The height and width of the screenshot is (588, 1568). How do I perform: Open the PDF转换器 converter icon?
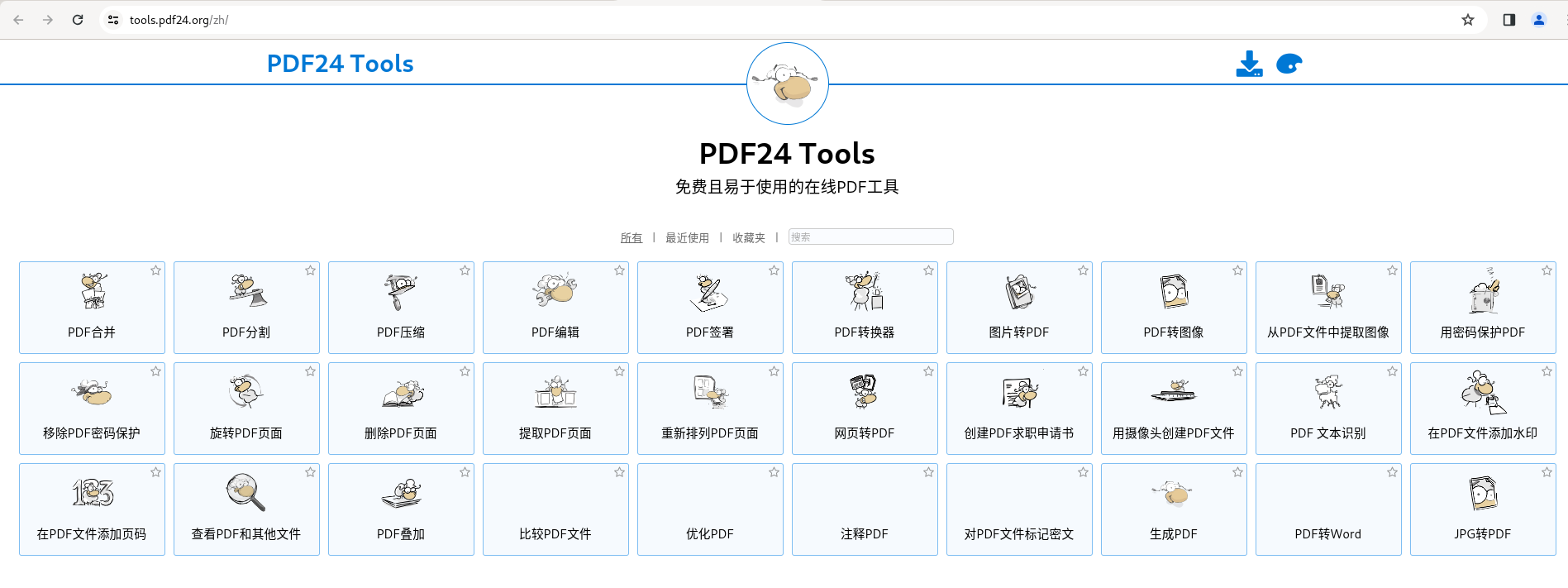point(865,291)
